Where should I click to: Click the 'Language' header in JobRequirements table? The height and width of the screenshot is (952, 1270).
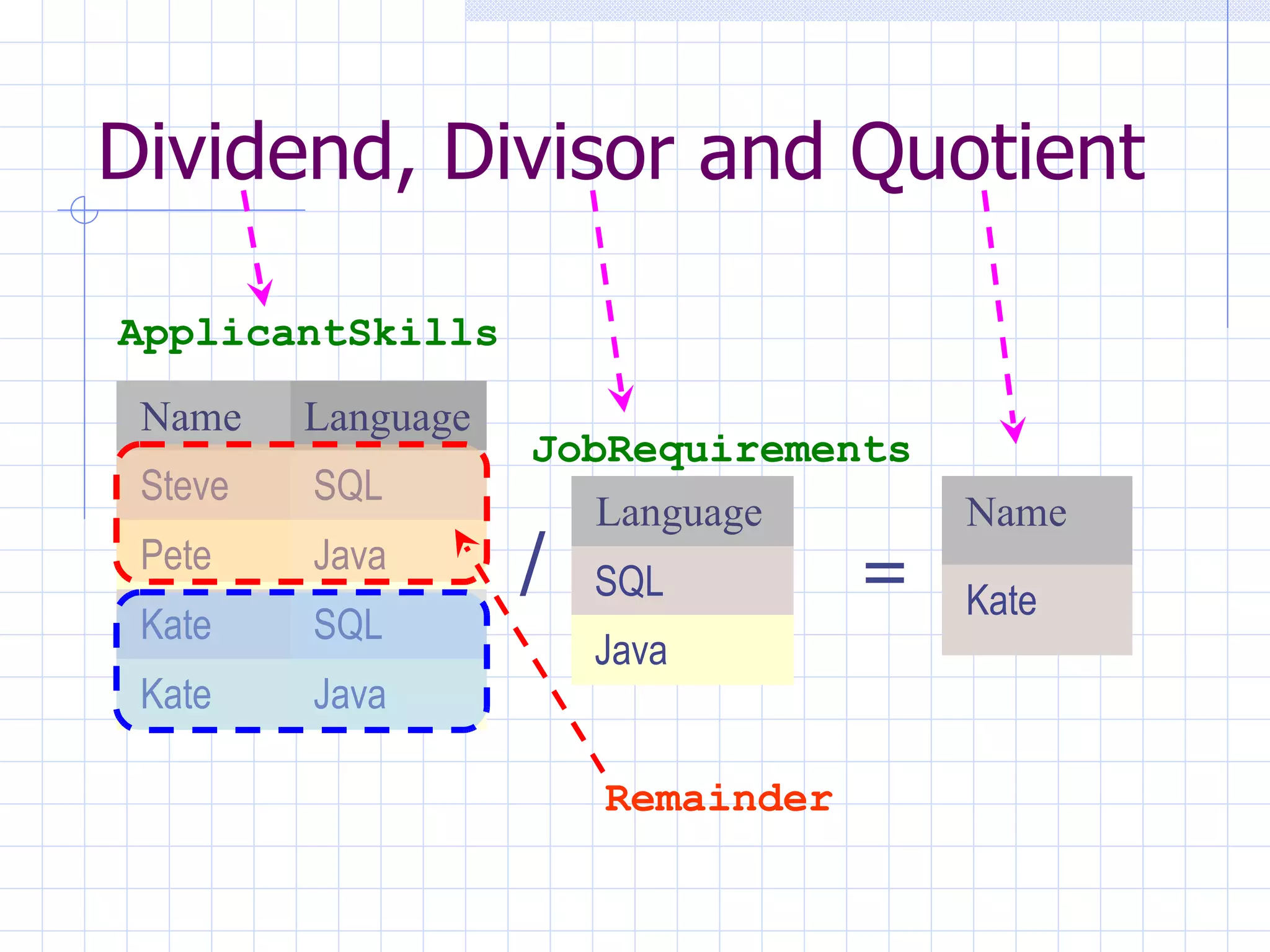point(682,511)
